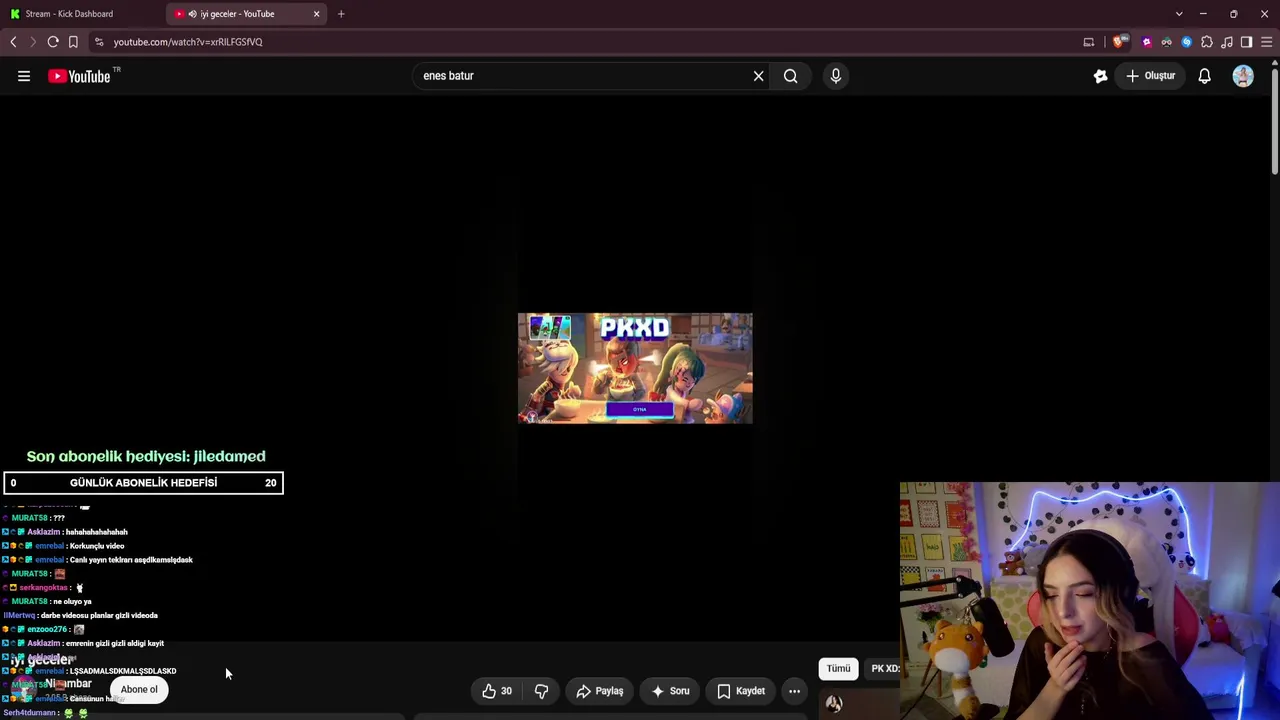Viewport: 1280px width, 720px height.
Task: Open YouTube notifications bell
Action: coord(1204,76)
